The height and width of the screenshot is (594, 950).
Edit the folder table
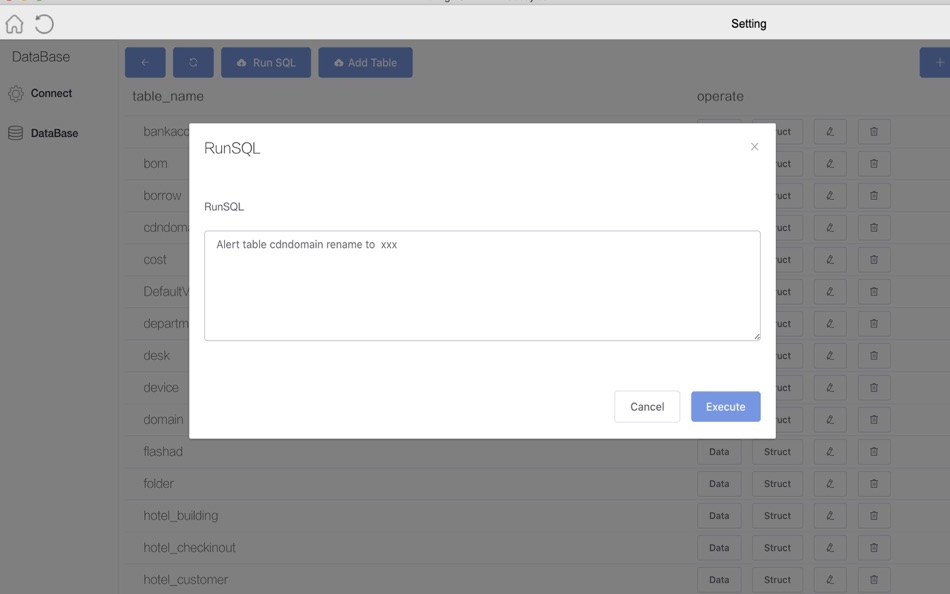pos(830,484)
